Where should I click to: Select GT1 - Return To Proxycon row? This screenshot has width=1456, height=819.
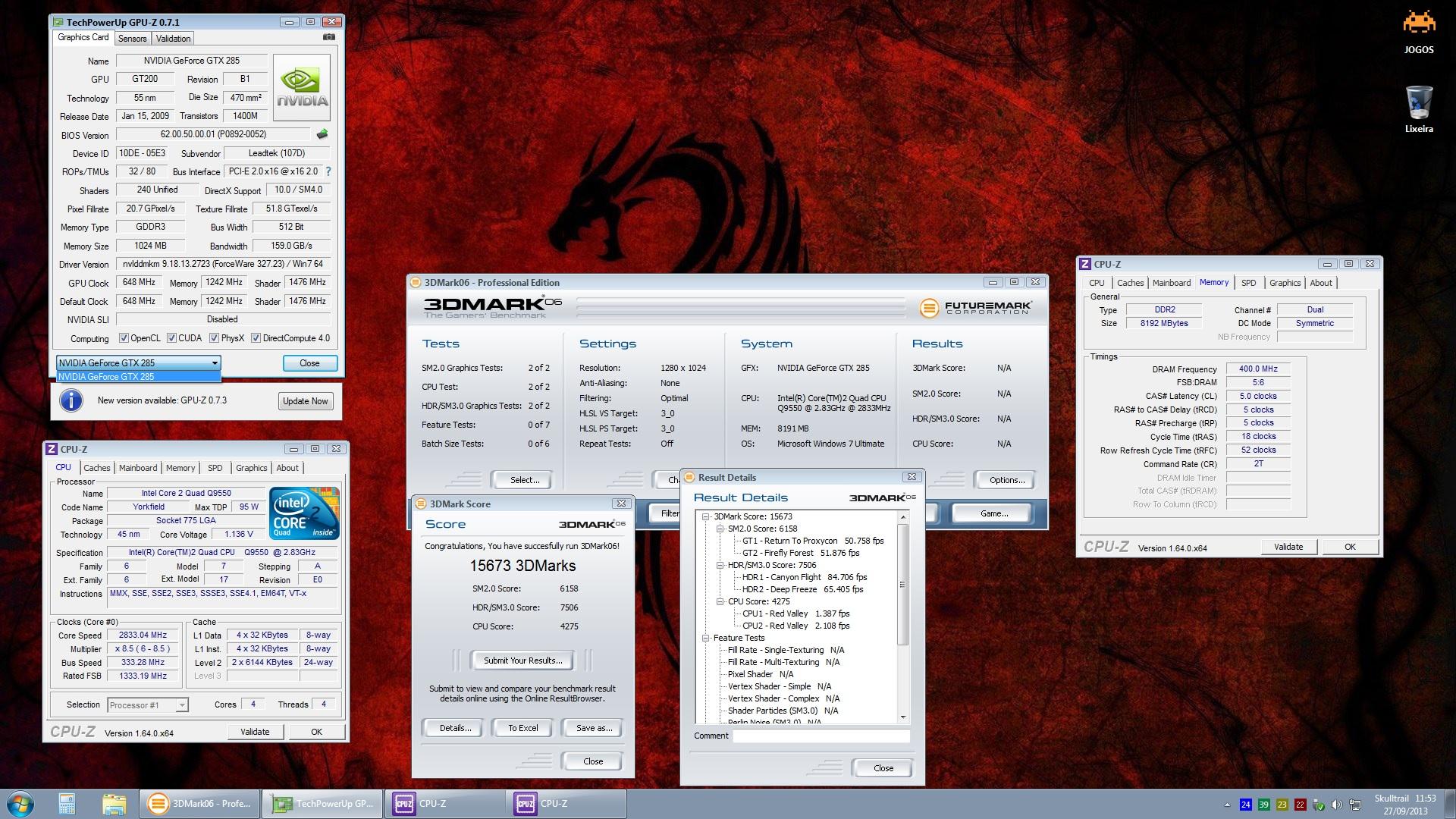(813, 541)
